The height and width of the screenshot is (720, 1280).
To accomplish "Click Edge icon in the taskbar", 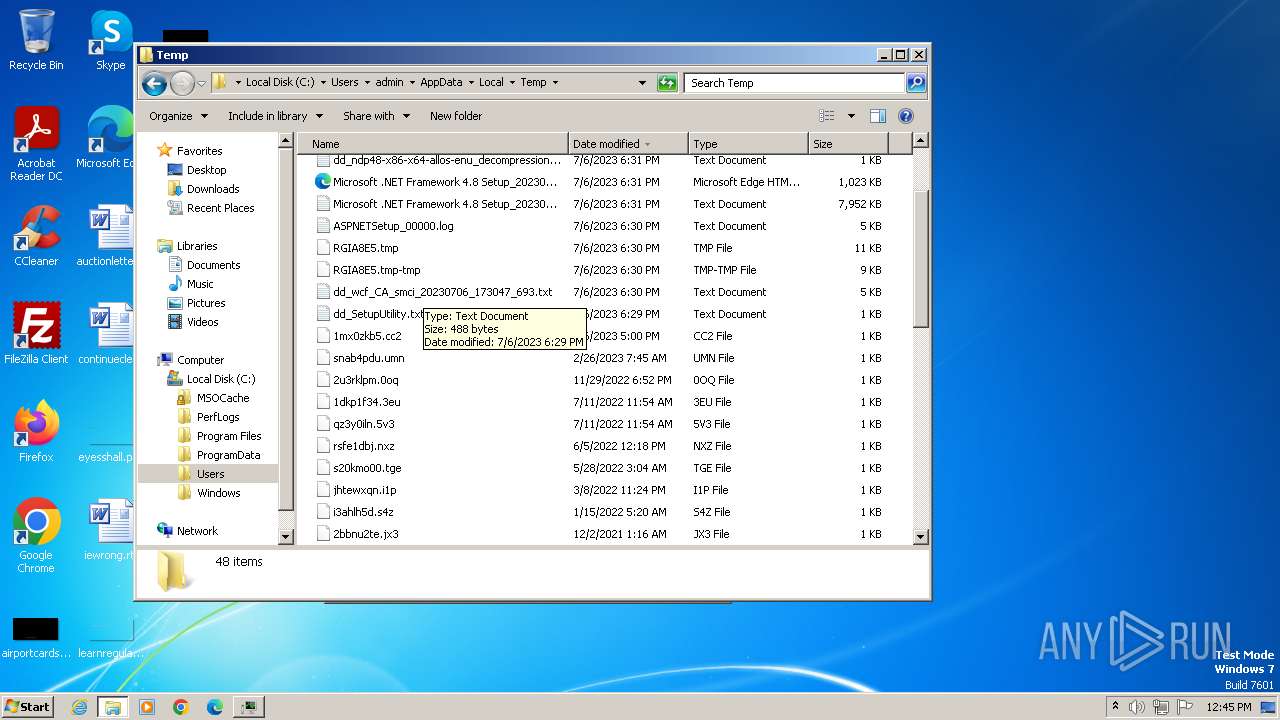I will pyautogui.click(x=215, y=707).
